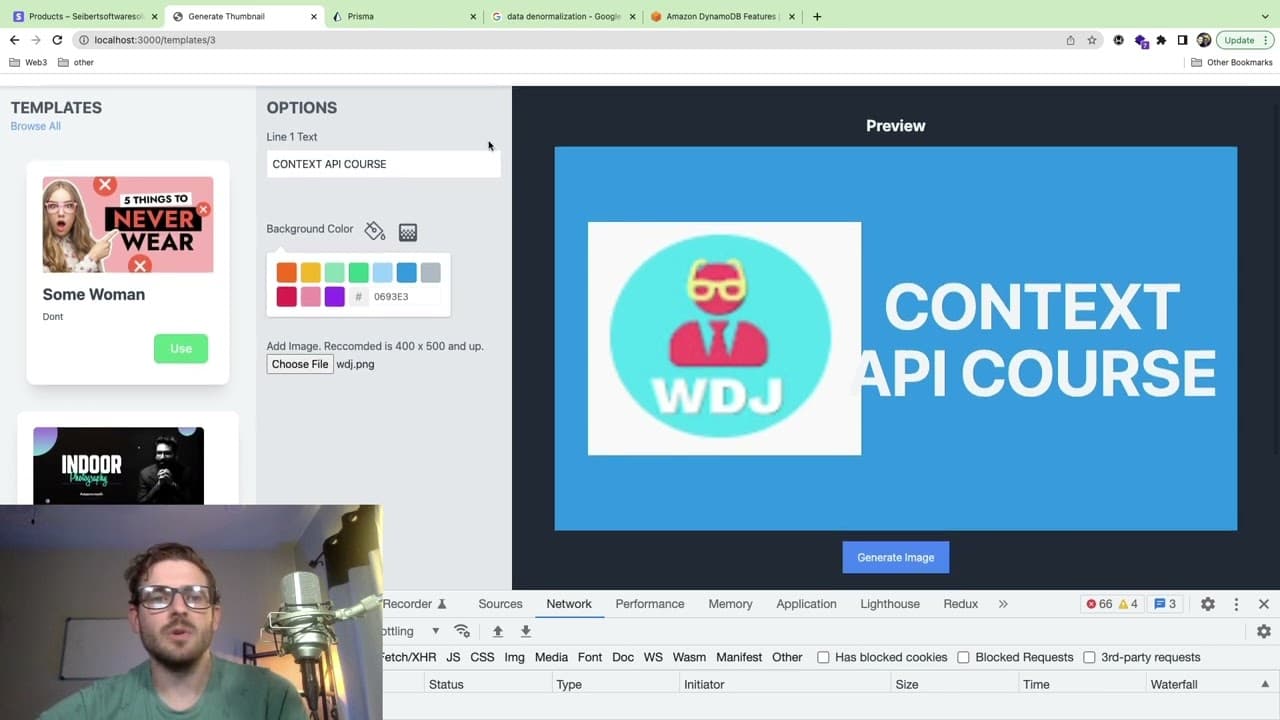Toggle Blocked Requests checkbox
The width and height of the screenshot is (1280, 720).
coord(963,657)
